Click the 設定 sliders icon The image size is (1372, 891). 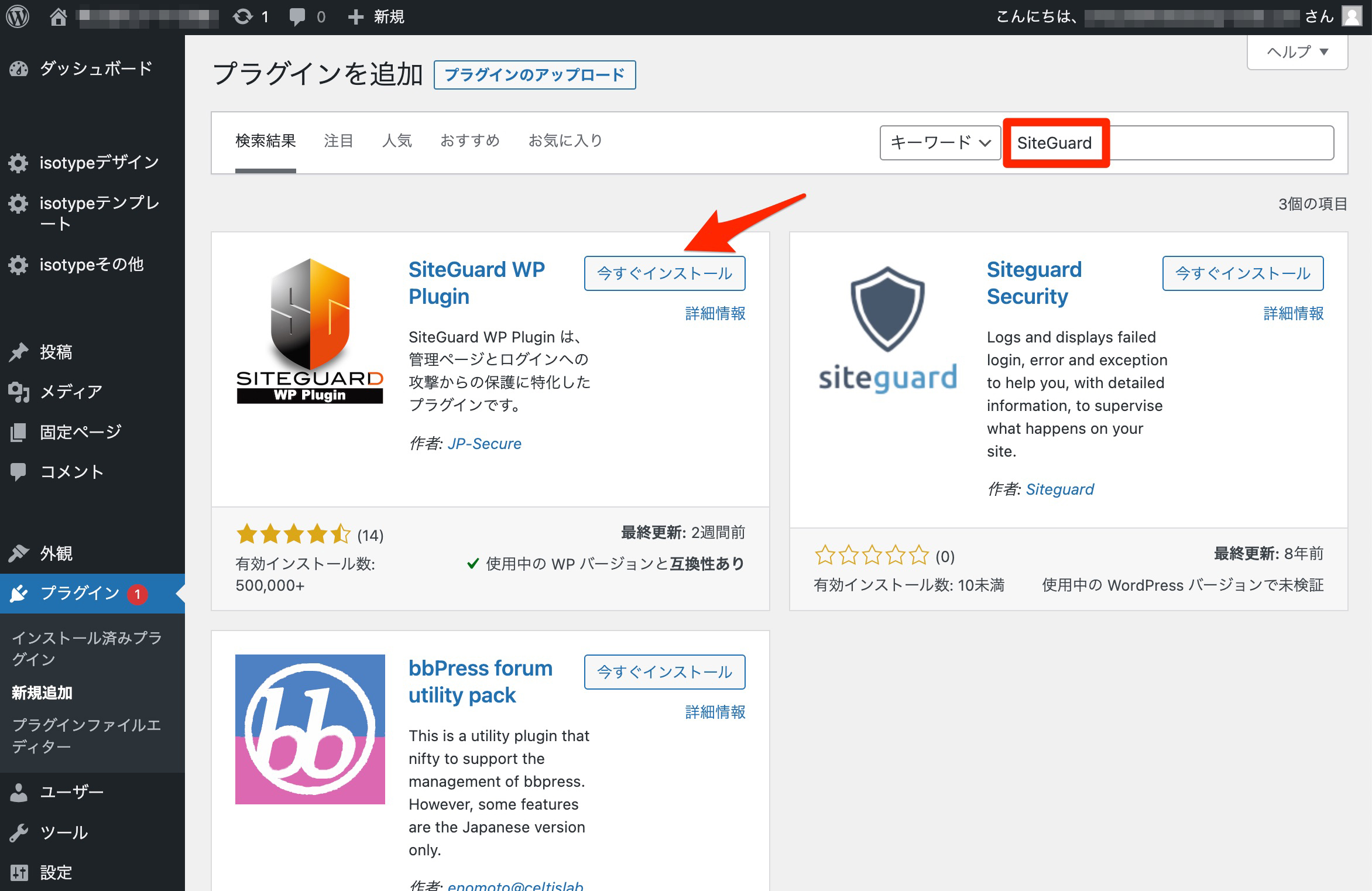point(19,872)
